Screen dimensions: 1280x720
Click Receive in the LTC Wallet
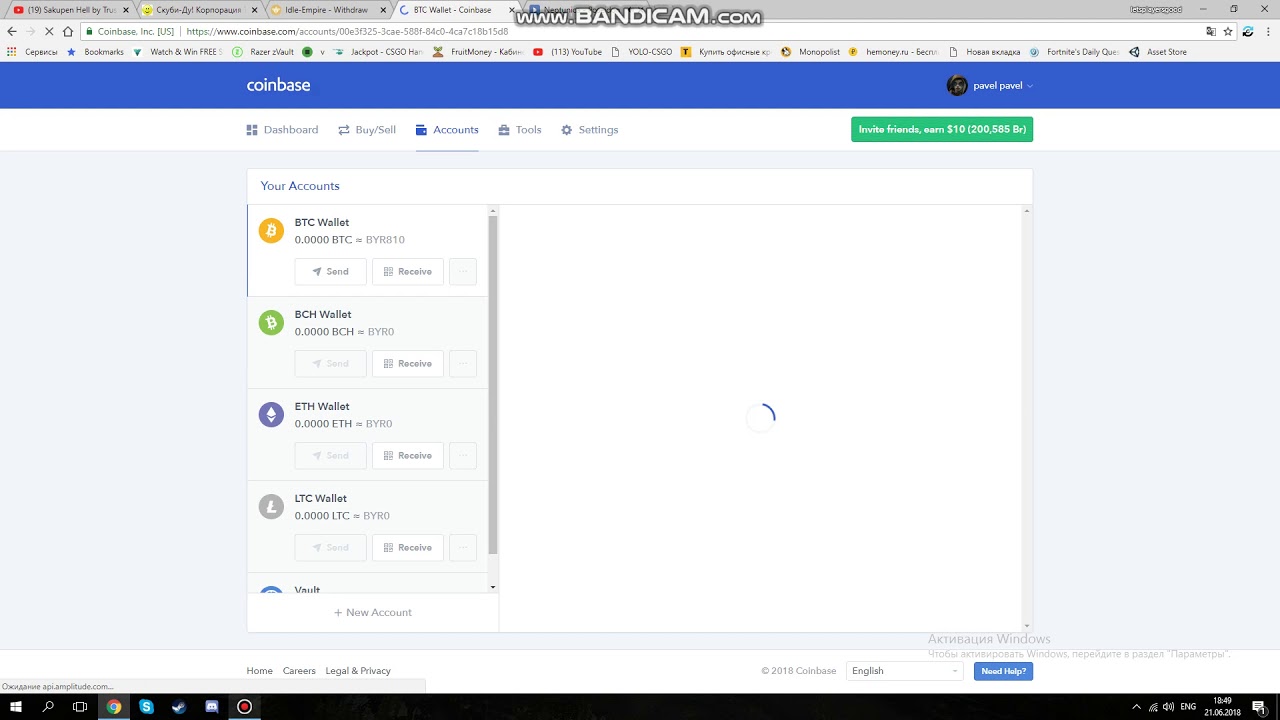pyautogui.click(x=408, y=548)
